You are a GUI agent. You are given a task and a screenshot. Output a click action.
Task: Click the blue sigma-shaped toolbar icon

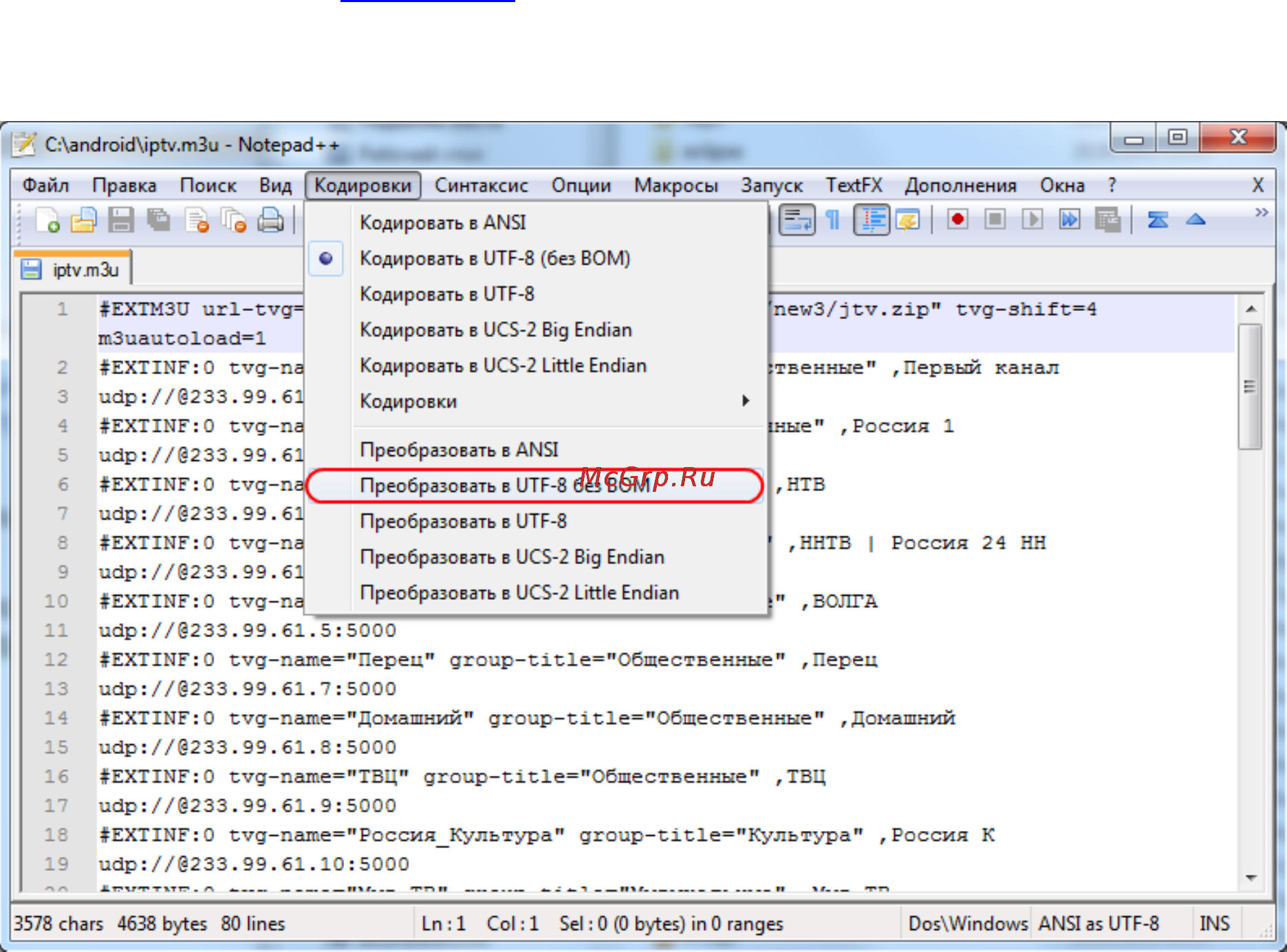click(x=1158, y=220)
